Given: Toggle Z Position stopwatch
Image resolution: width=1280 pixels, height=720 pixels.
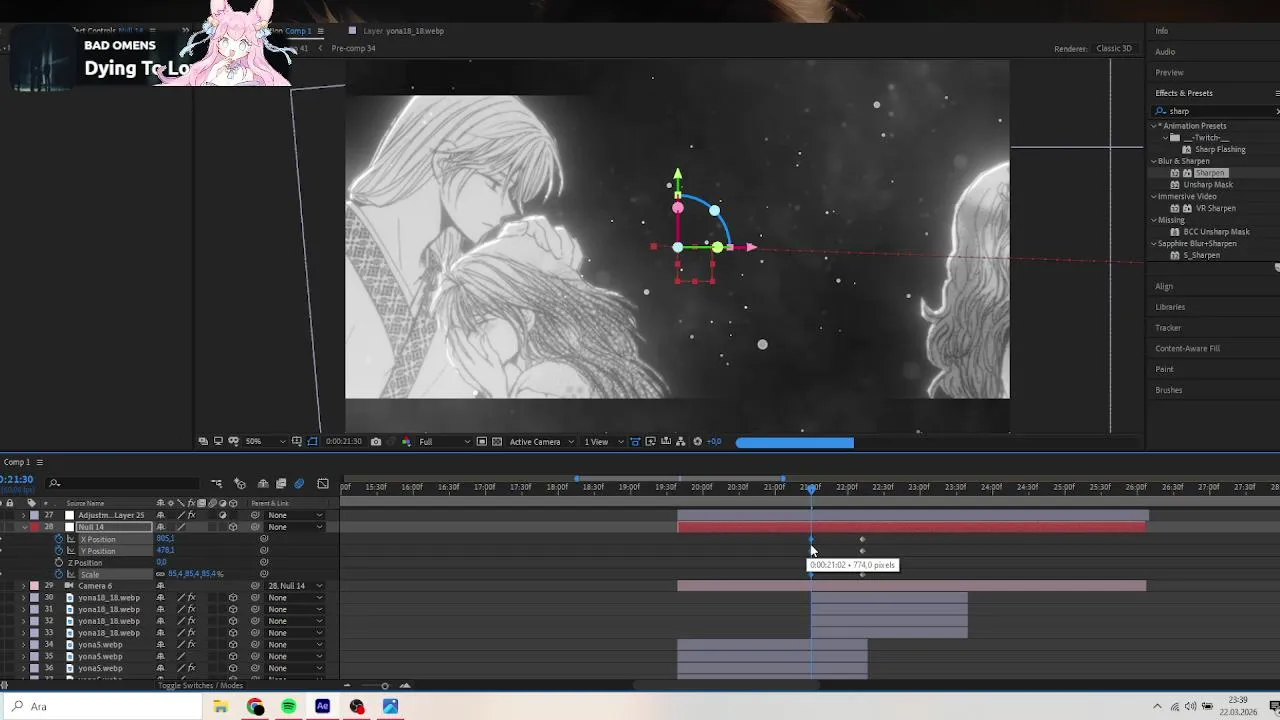Looking at the screenshot, I should pyautogui.click(x=59, y=563).
